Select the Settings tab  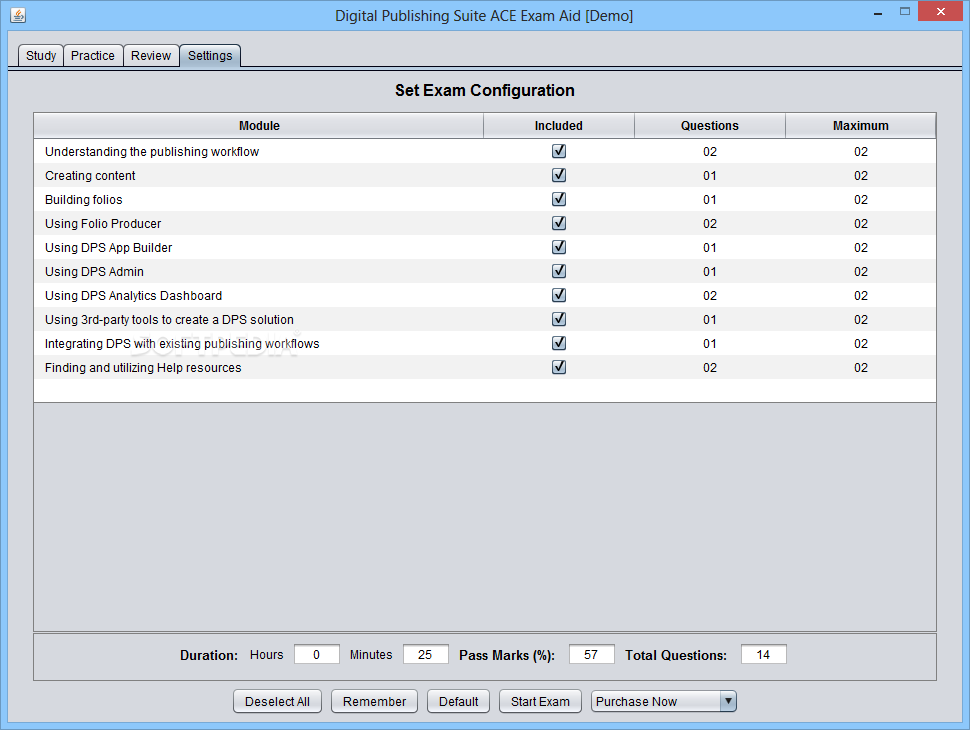click(x=210, y=56)
